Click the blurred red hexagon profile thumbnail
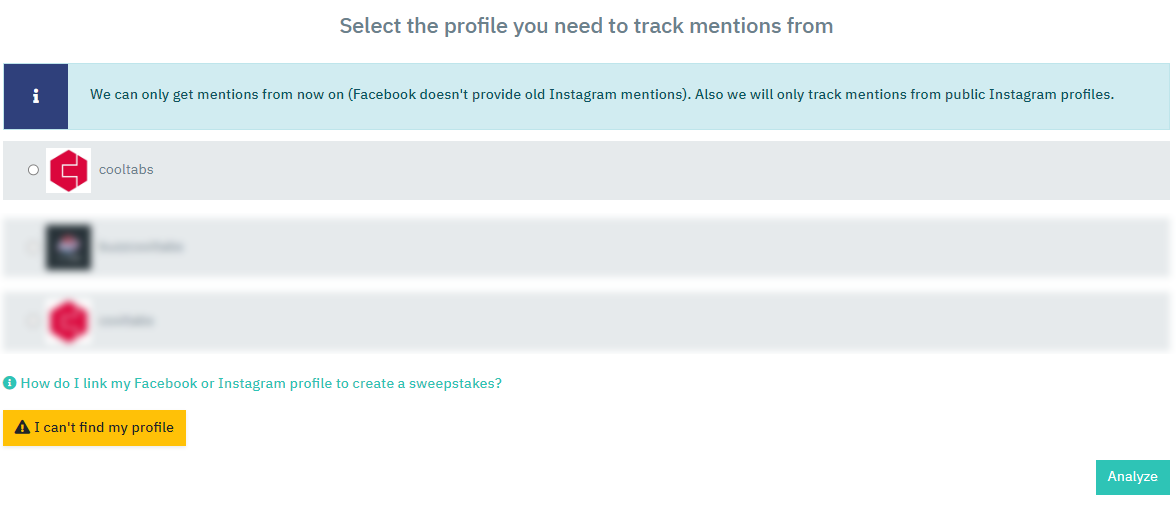Viewport: 1176px width, 505px height. coord(68,321)
